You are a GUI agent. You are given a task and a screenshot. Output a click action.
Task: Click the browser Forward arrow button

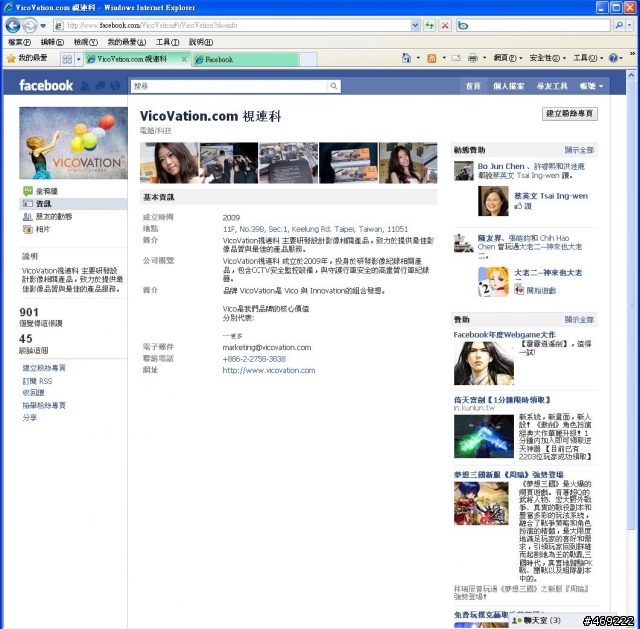(29, 26)
